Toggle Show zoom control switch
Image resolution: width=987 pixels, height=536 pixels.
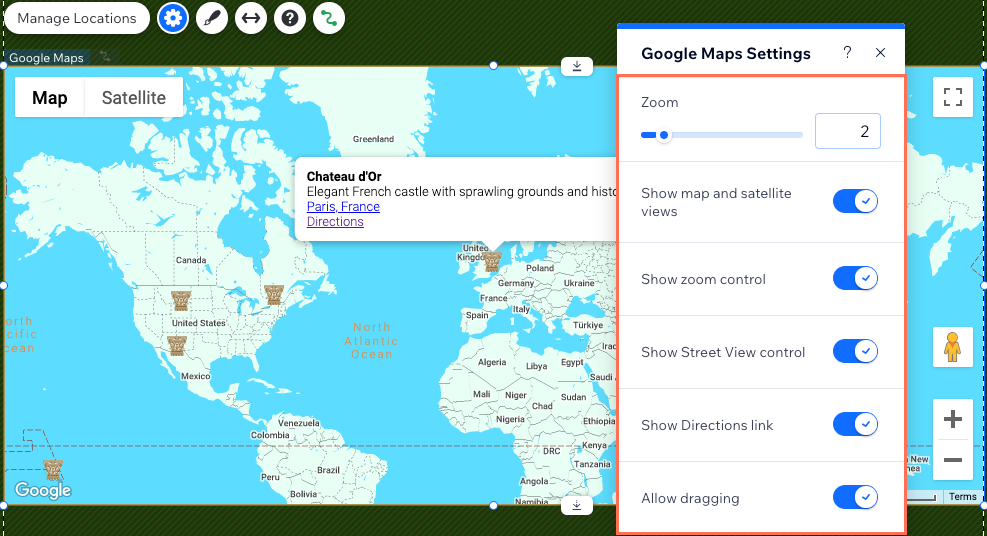coord(855,278)
